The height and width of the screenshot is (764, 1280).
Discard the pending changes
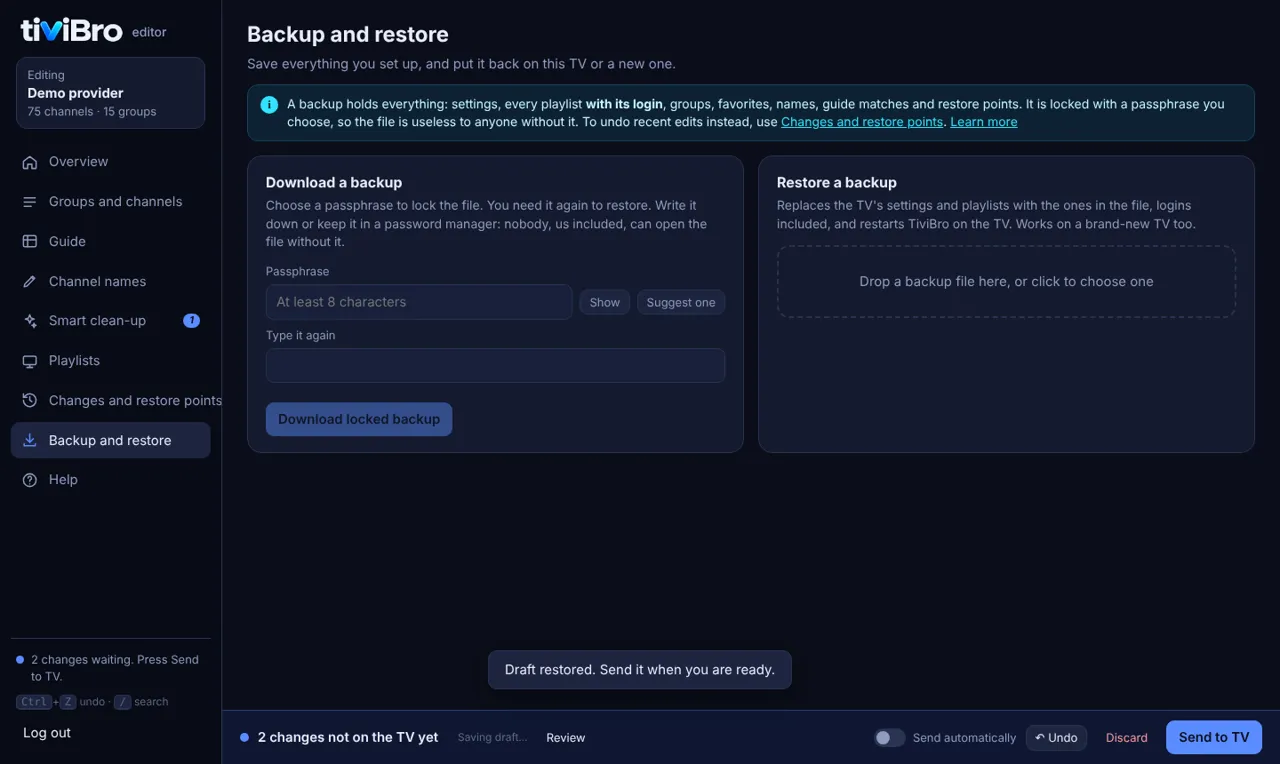tap(1126, 738)
